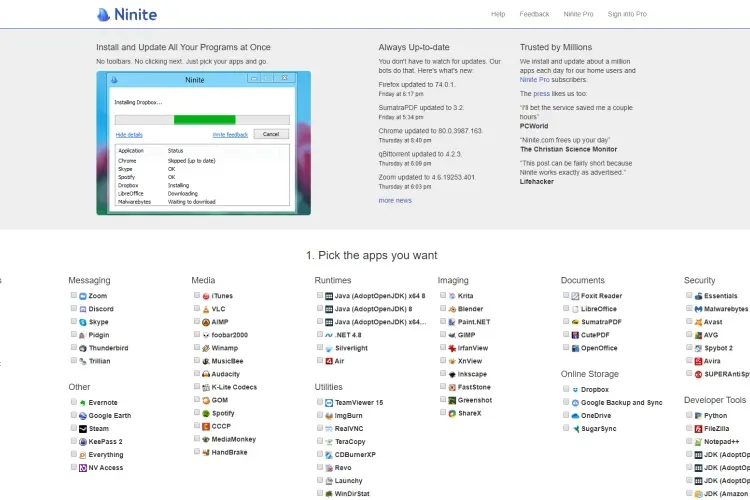Click the GIMP app icon
The height and width of the screenshot is (500, 750).
(452, 335)
